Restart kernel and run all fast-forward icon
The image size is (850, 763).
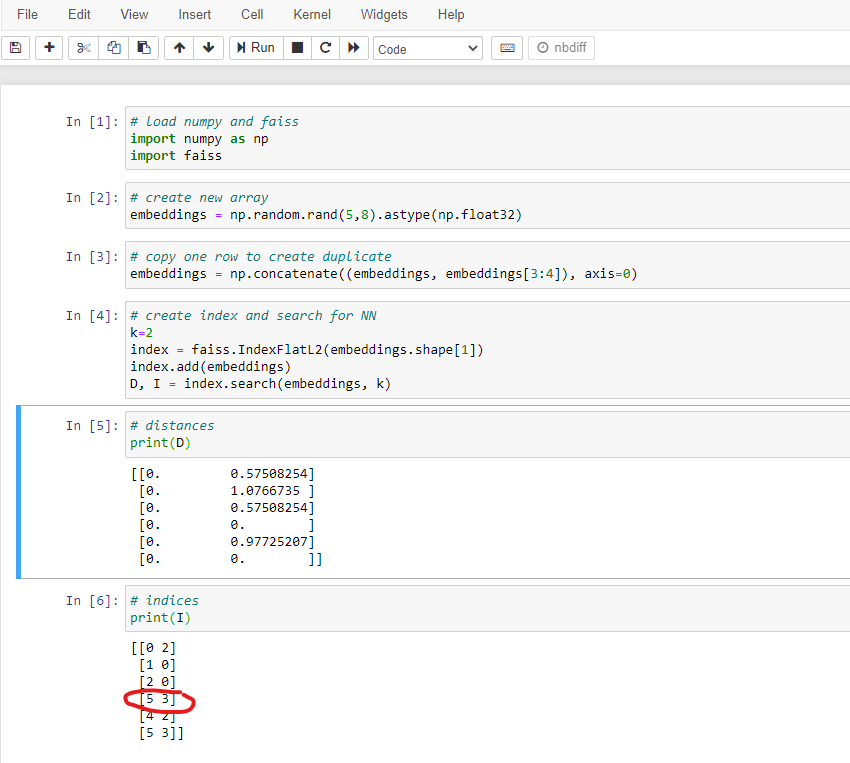(354, 48)
